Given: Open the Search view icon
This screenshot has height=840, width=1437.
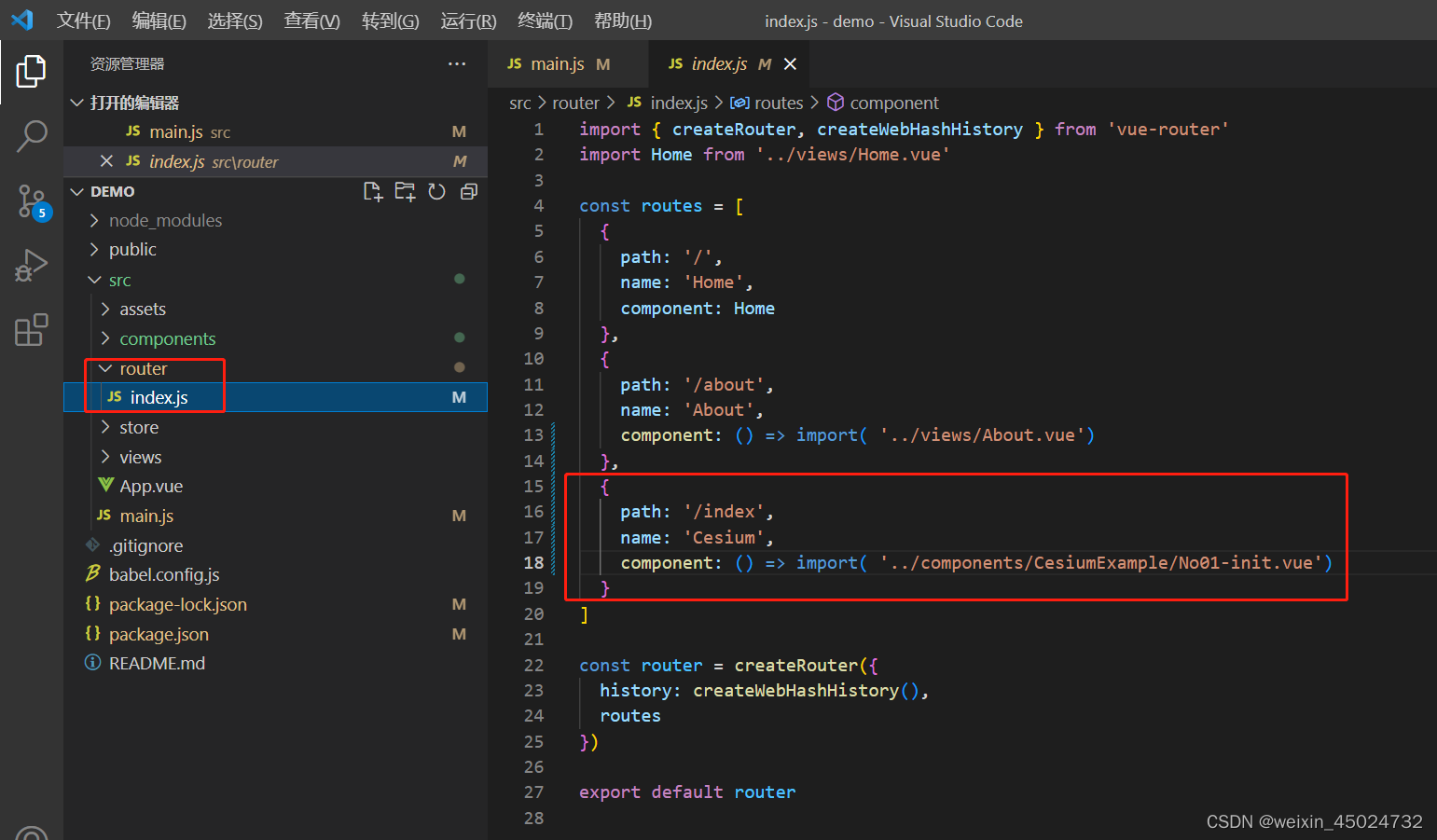Looking at the screenshot, I should [x=32, y=136].
